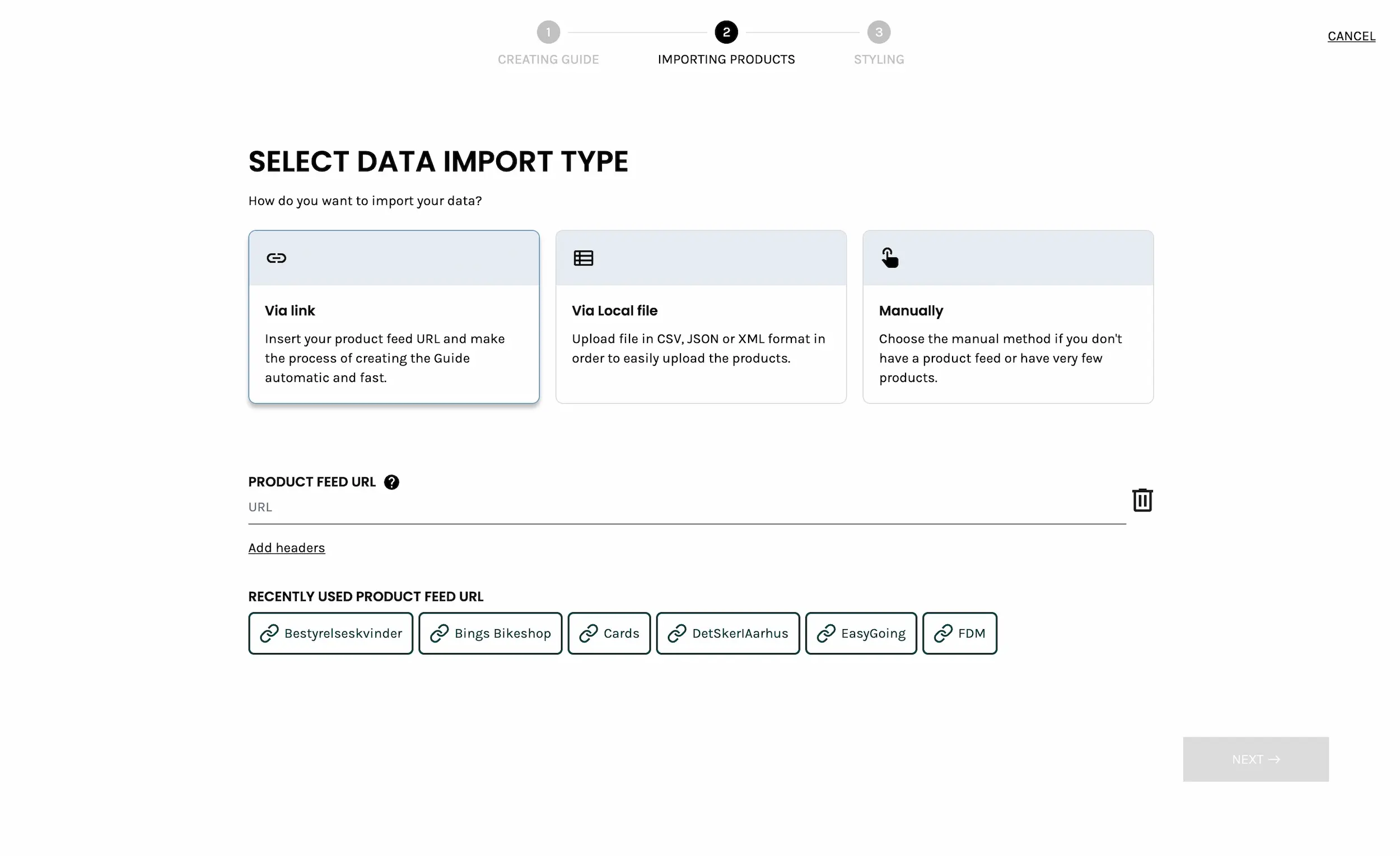Select the DetSkerIAarhus recent feed URL
1400x856 pixels.
tap(727, 633)
